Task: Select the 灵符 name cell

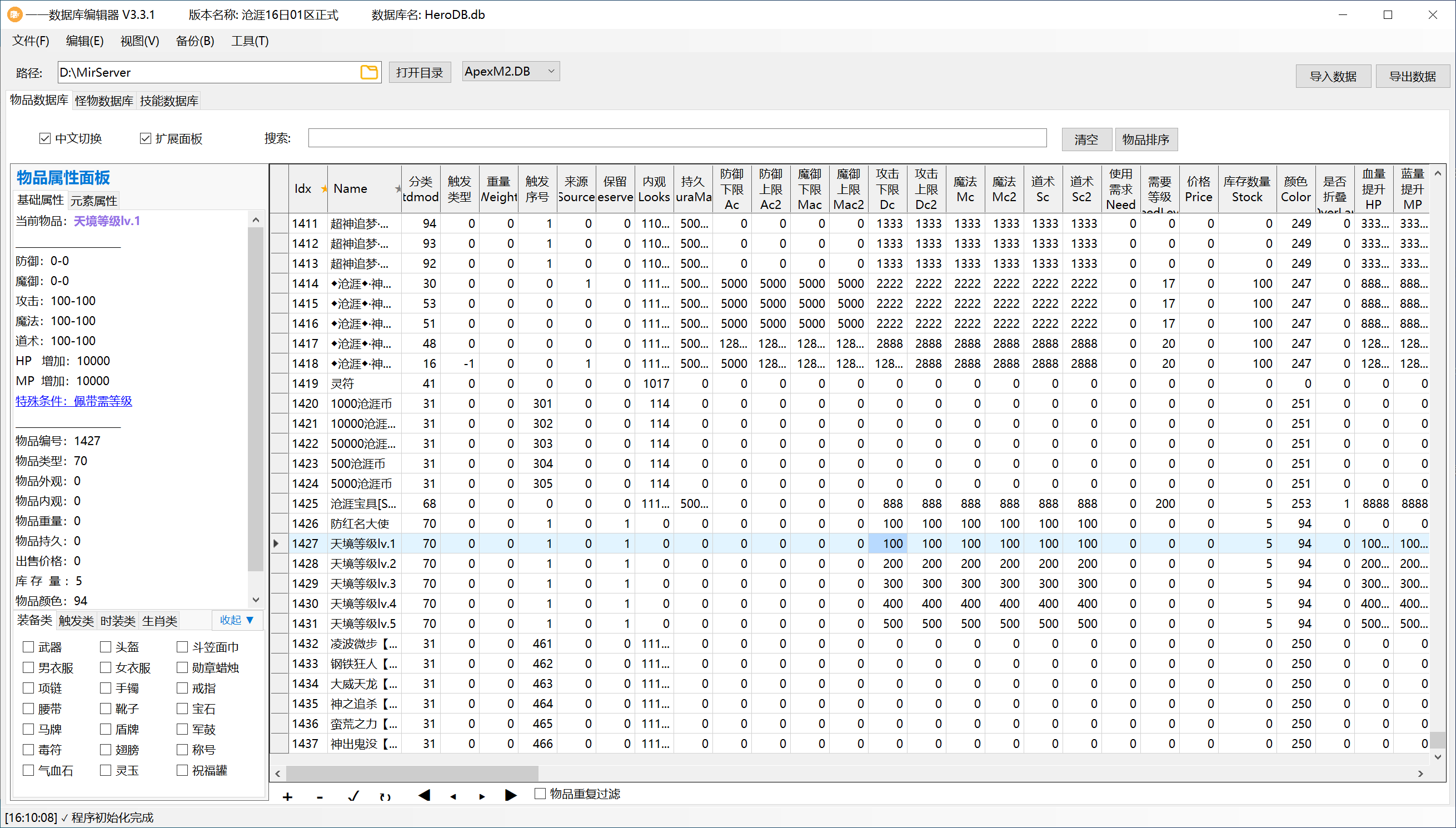Action: (365, 384)
